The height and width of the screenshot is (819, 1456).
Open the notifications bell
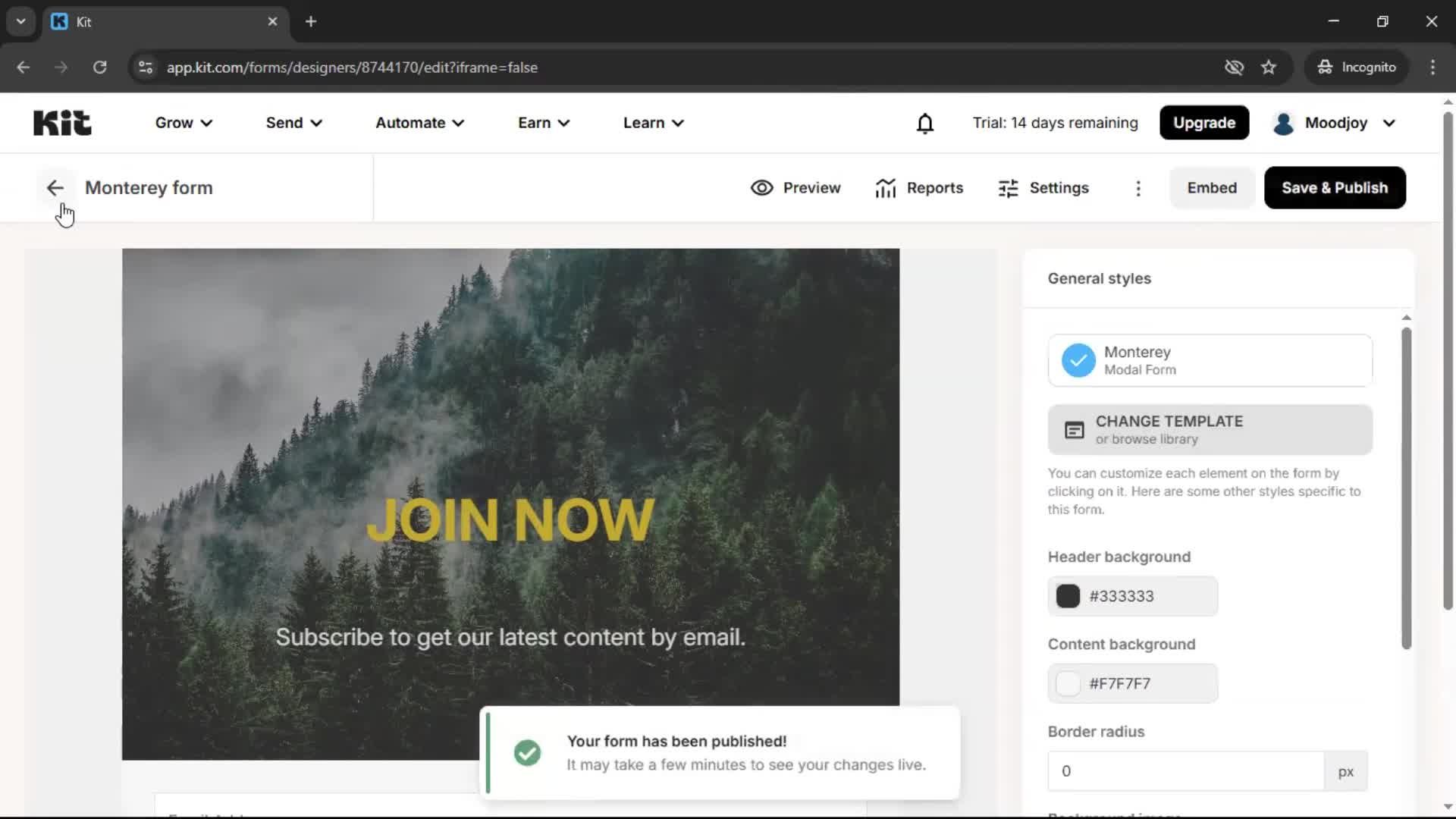click(925, 123)
